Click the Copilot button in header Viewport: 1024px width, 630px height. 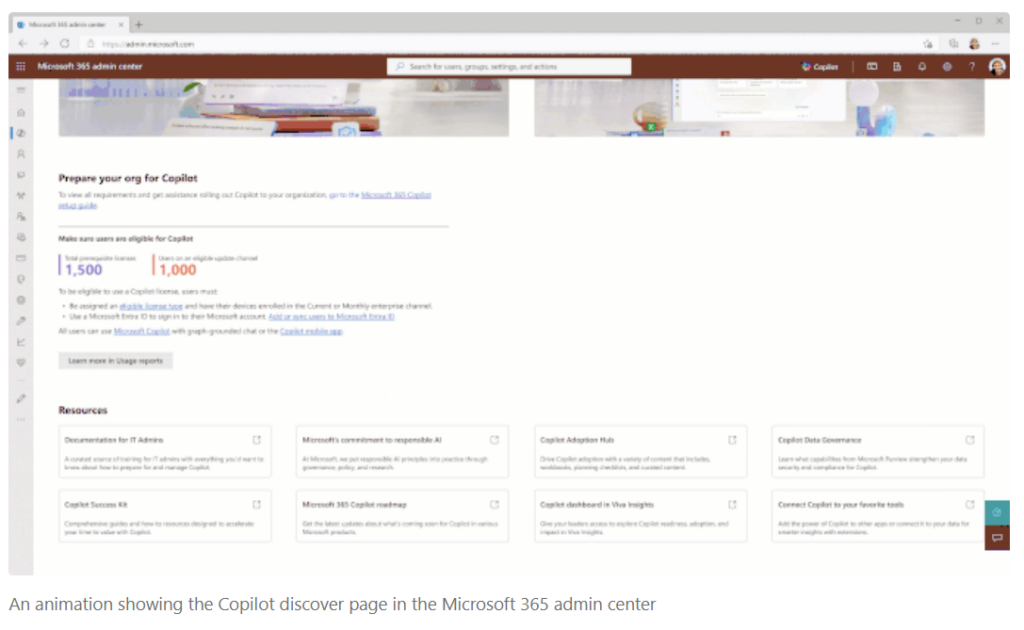820,67
